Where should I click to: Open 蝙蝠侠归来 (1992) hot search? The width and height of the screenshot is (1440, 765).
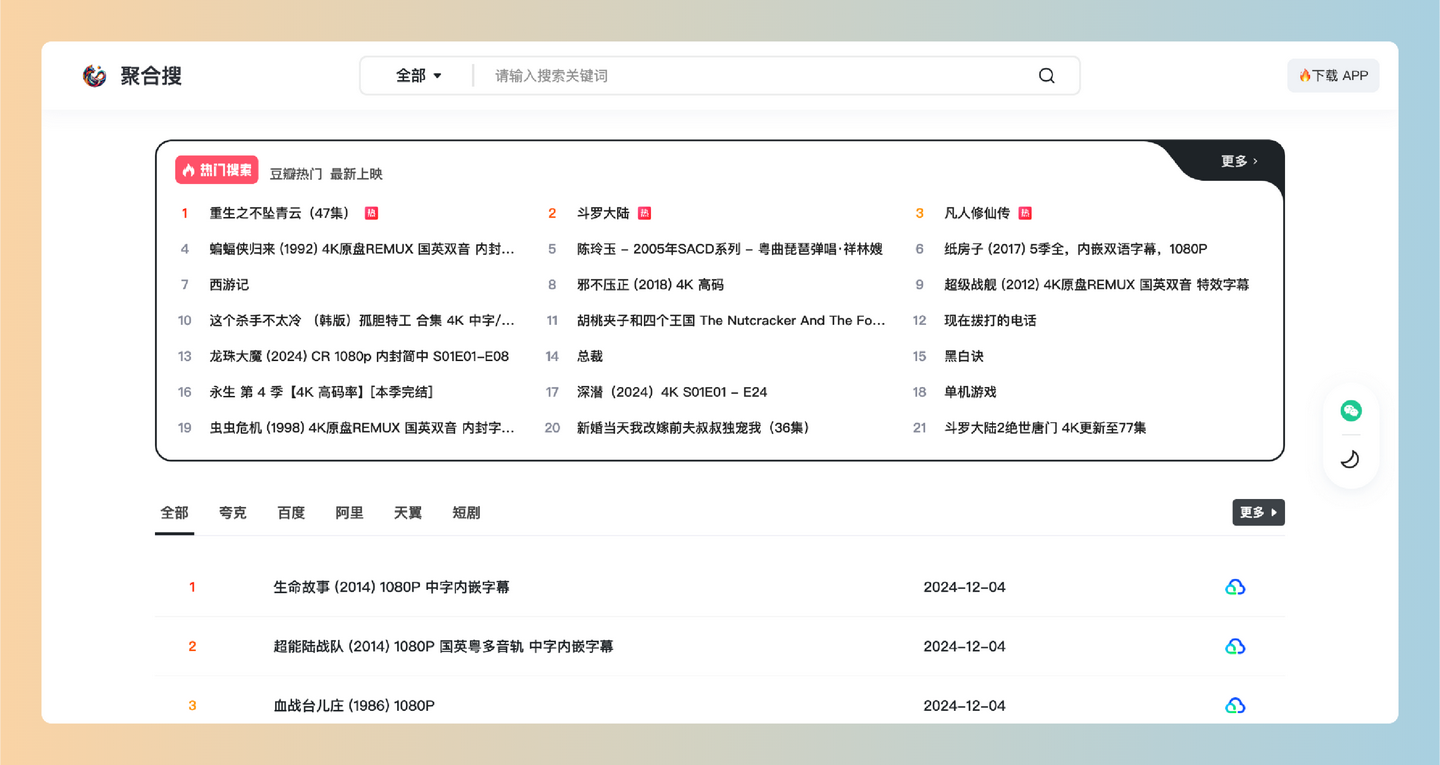(362, 249)
